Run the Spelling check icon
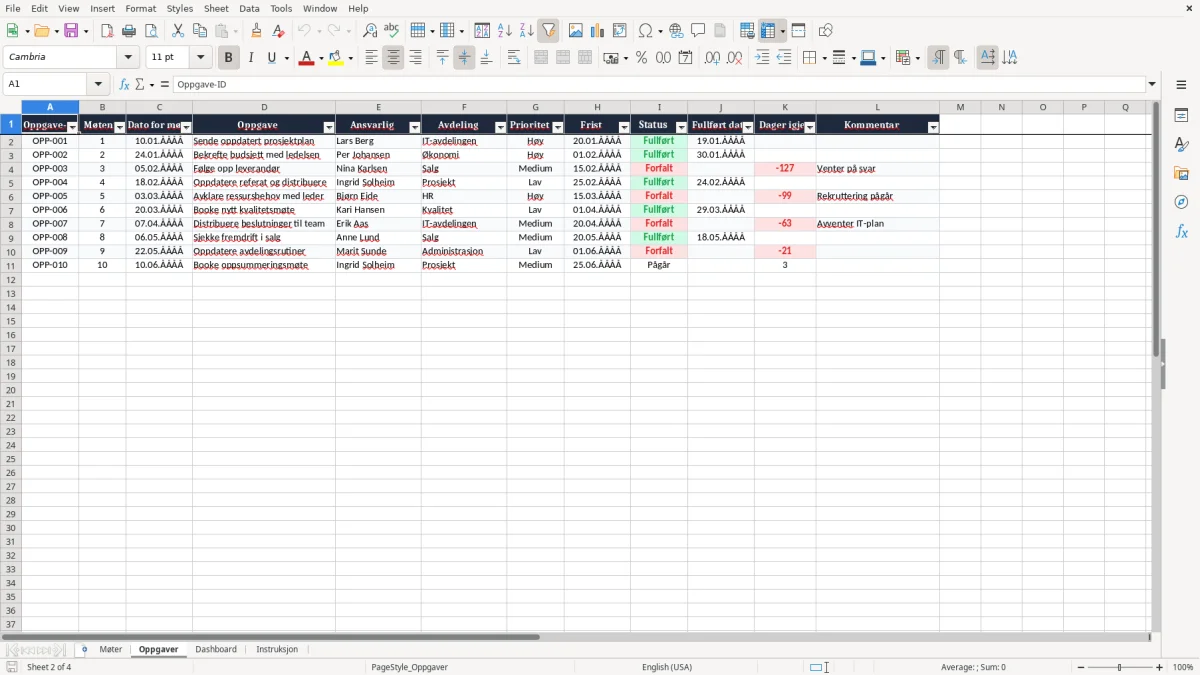1200x675 pixels. pos(392,31)
